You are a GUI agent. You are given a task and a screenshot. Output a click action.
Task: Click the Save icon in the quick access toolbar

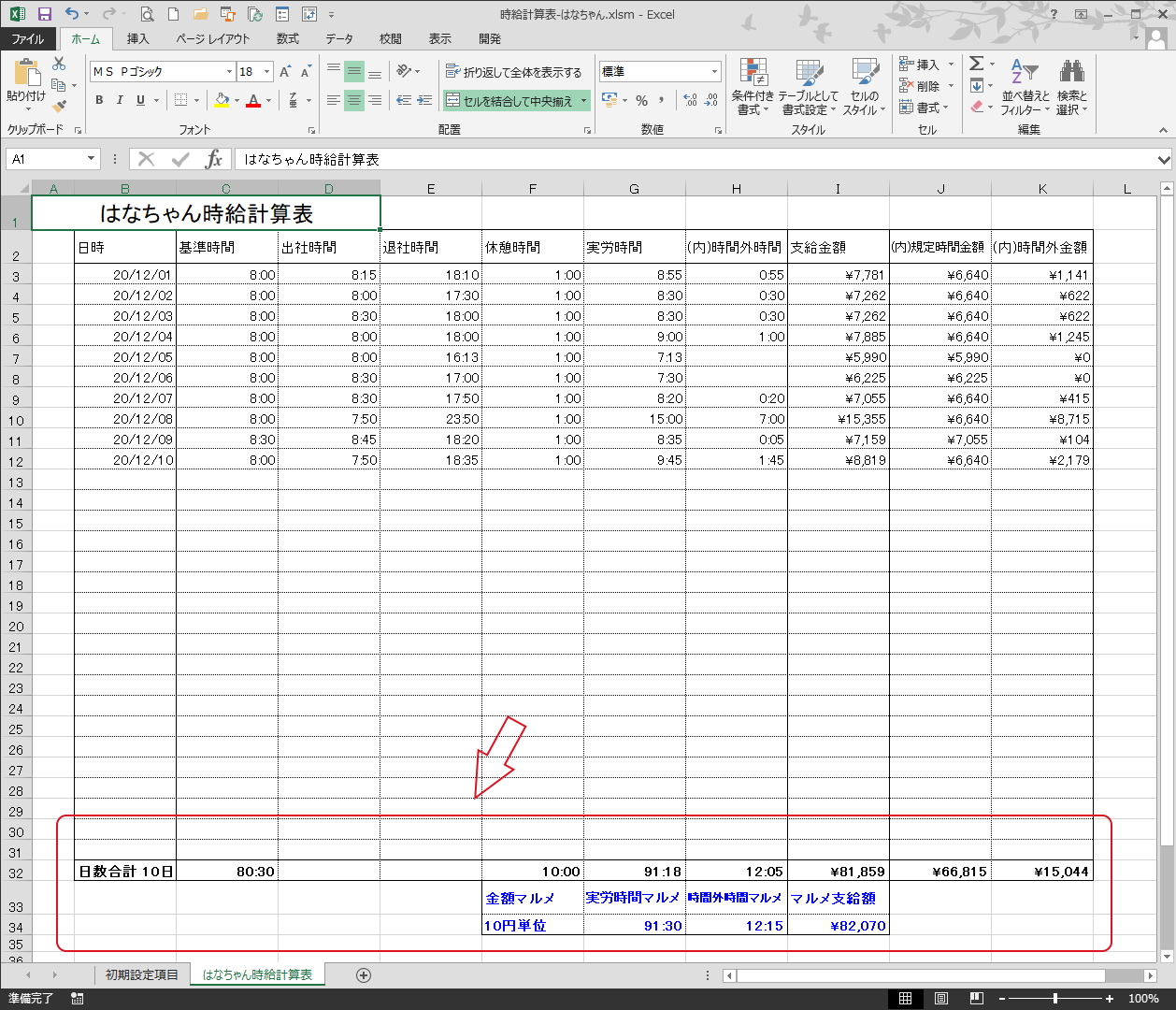44,14
